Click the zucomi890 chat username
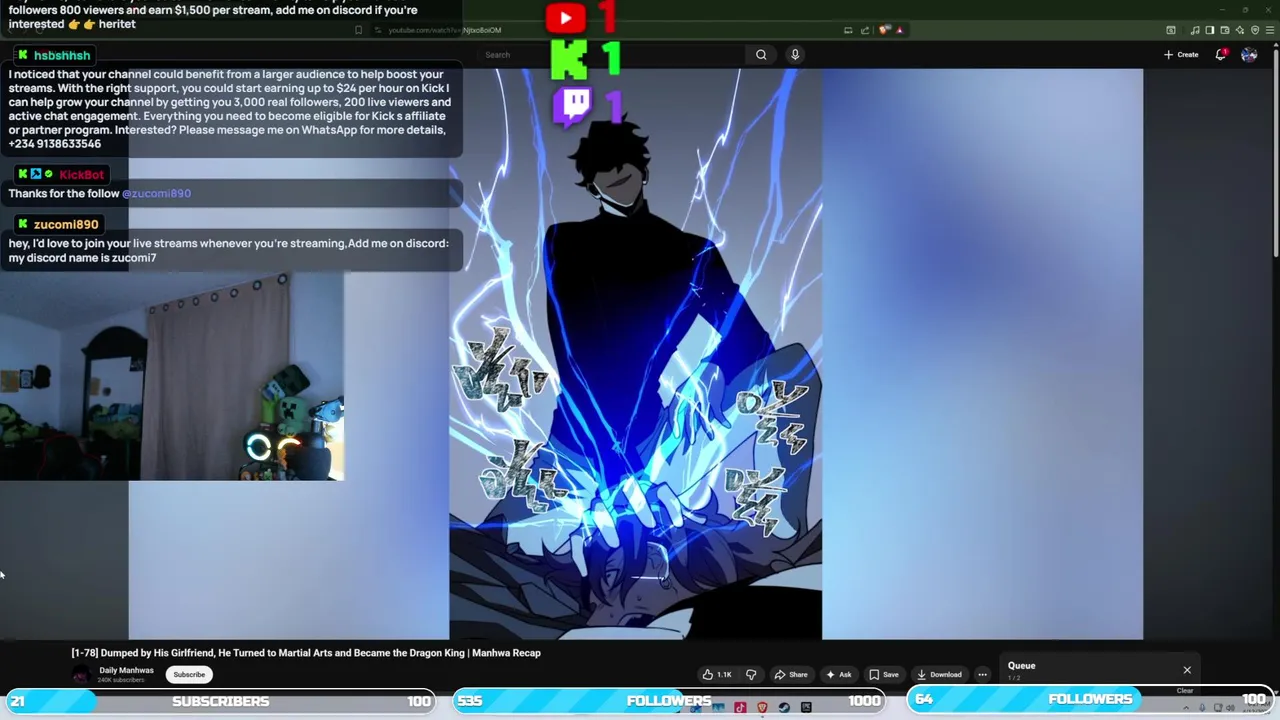The height and width of the screenshot is (720, 1280). (66, 225)
